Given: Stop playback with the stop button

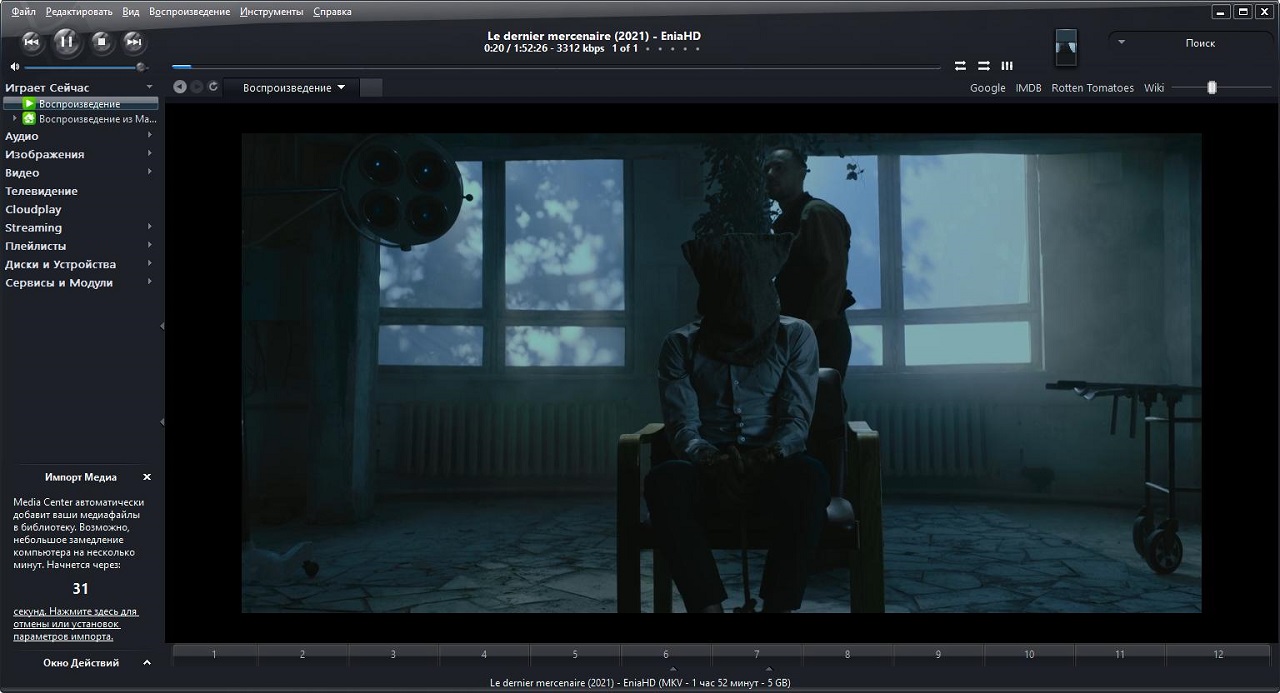Looking at the screenshot, I should (x=101, y=41).
